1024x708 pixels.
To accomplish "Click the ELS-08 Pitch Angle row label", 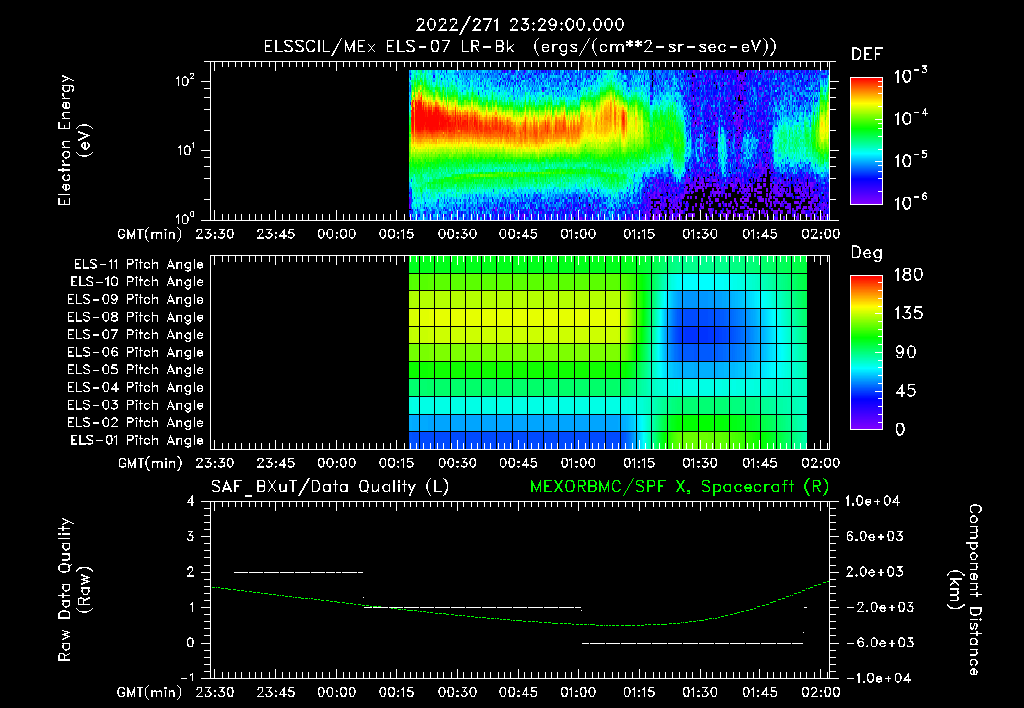I will tap(136, 317).
